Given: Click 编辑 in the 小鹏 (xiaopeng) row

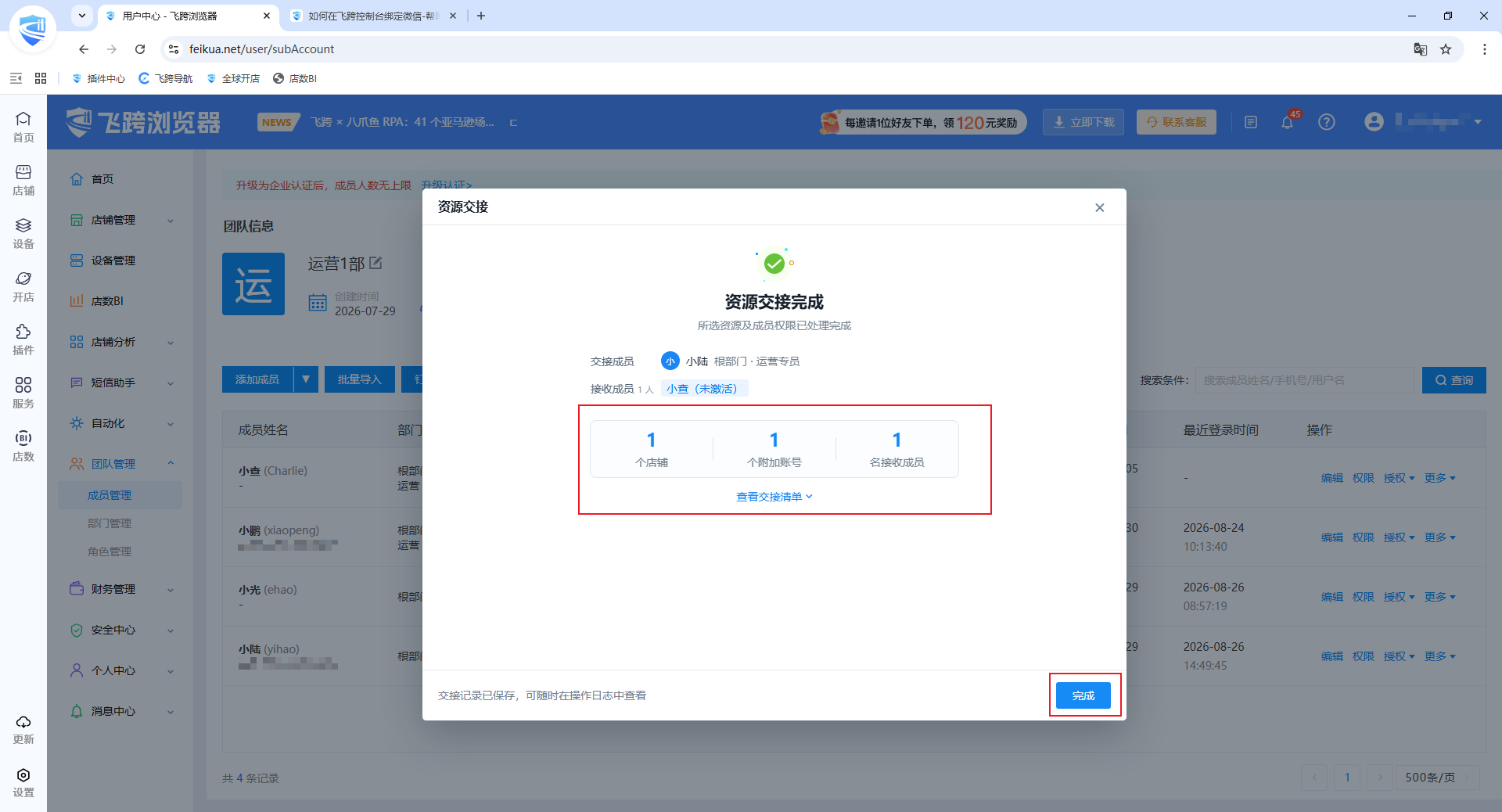Looking at the screenshot, I should tap(1331, 537).
